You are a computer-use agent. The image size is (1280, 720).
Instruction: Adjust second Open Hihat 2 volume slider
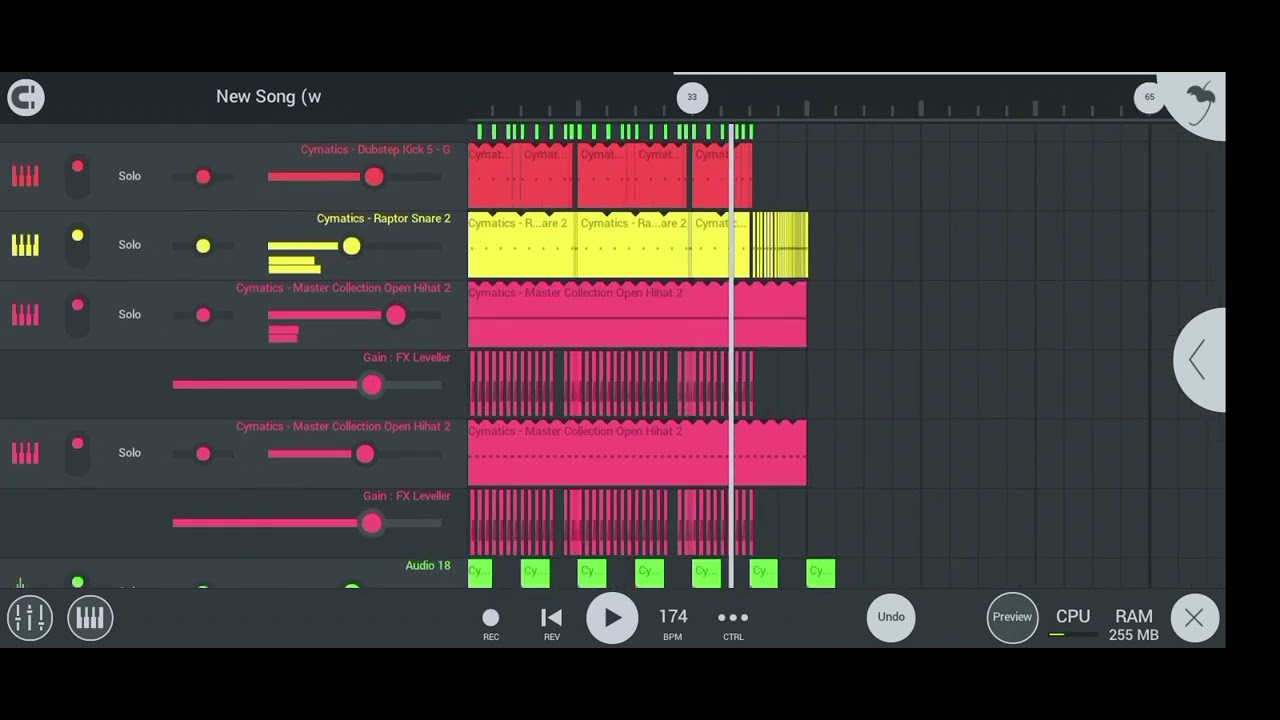(x=354, y=454)
